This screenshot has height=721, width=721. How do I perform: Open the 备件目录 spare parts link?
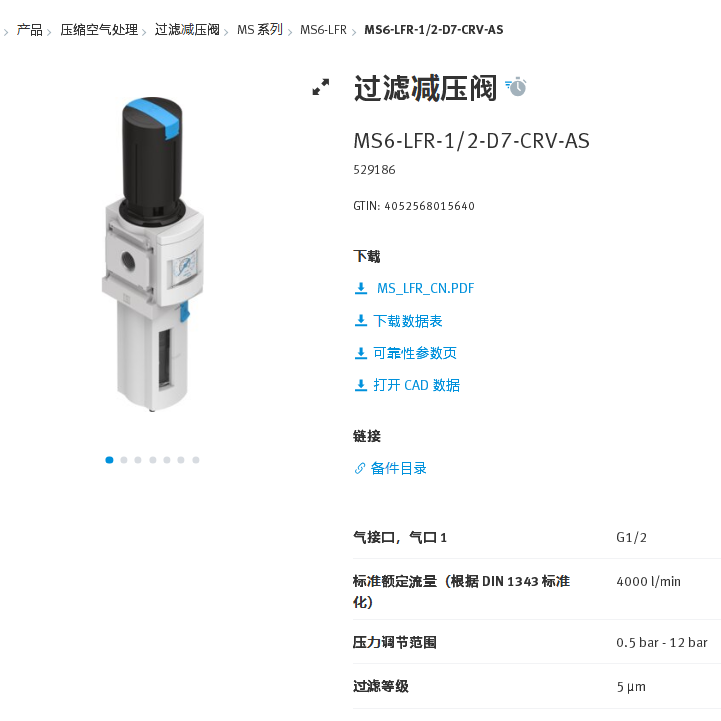click(x=398, y=468)
